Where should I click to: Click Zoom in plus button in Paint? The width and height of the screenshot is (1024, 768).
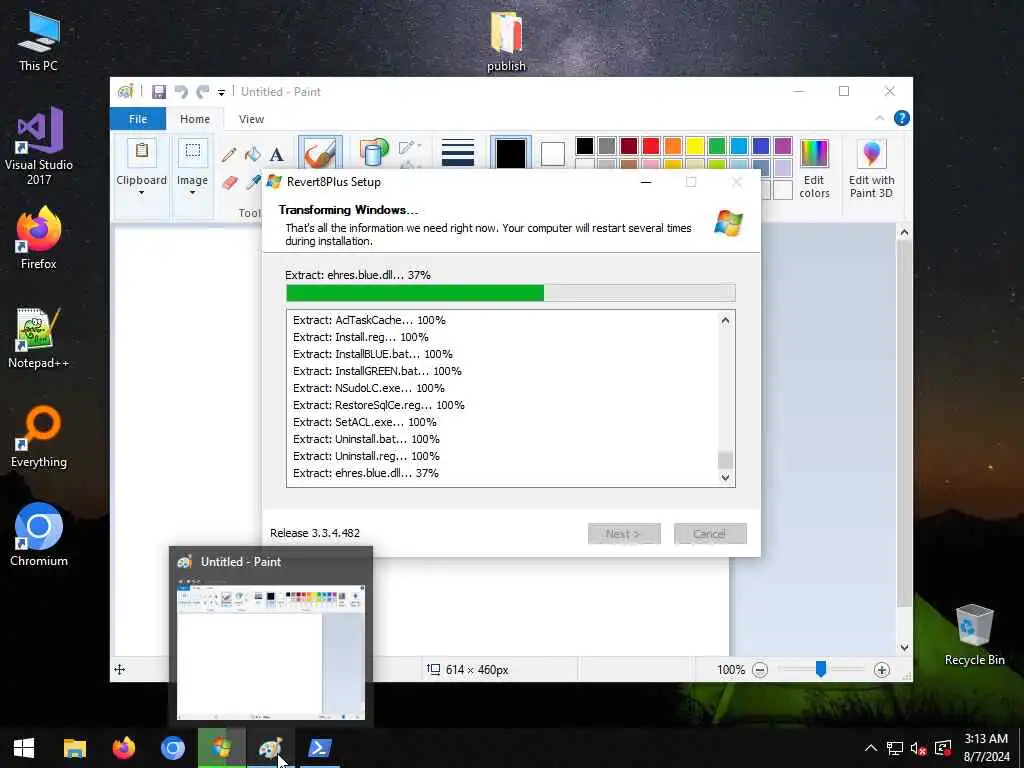(882, 670)
